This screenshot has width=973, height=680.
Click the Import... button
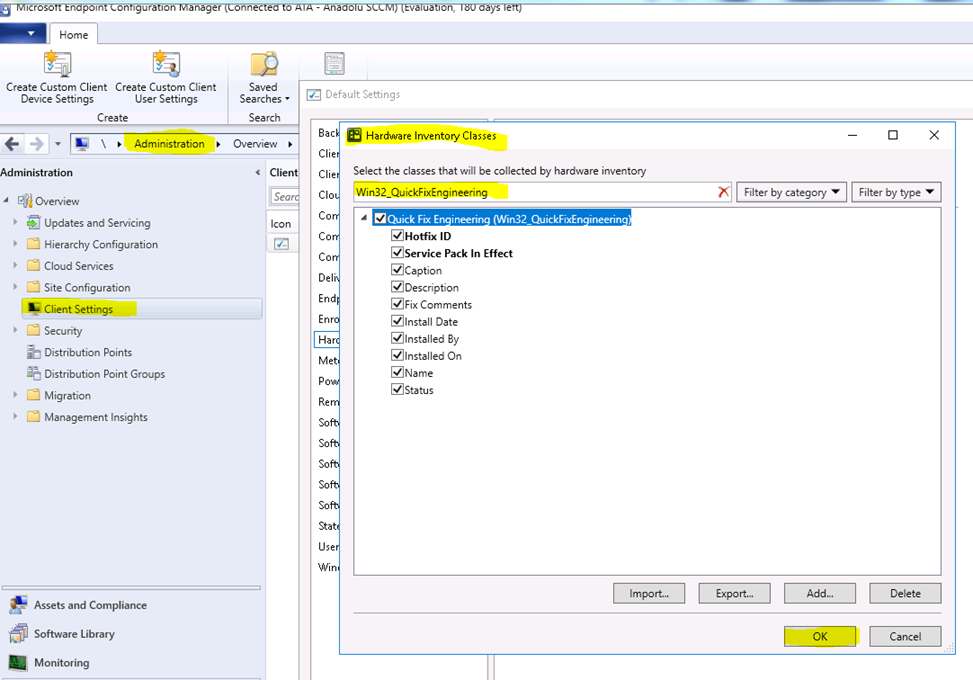click(x=649, y=593)
